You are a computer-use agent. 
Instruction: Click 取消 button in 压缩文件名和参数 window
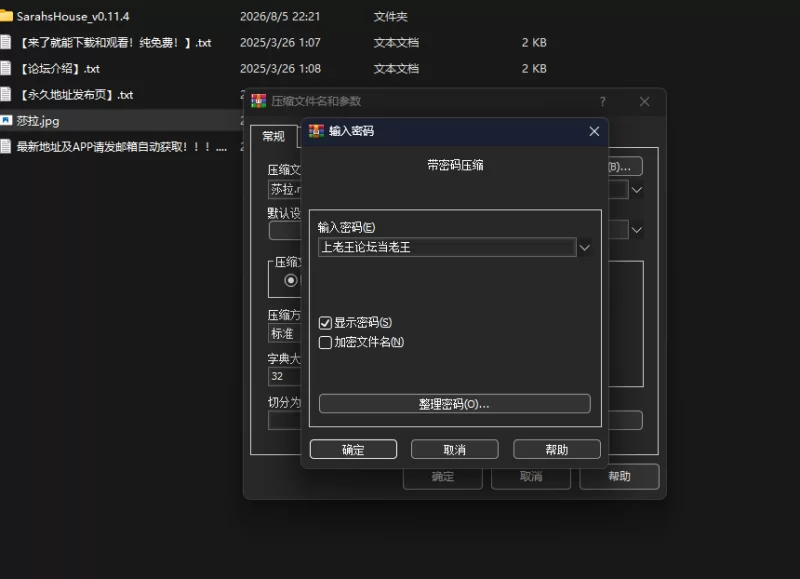click(531, 476)
